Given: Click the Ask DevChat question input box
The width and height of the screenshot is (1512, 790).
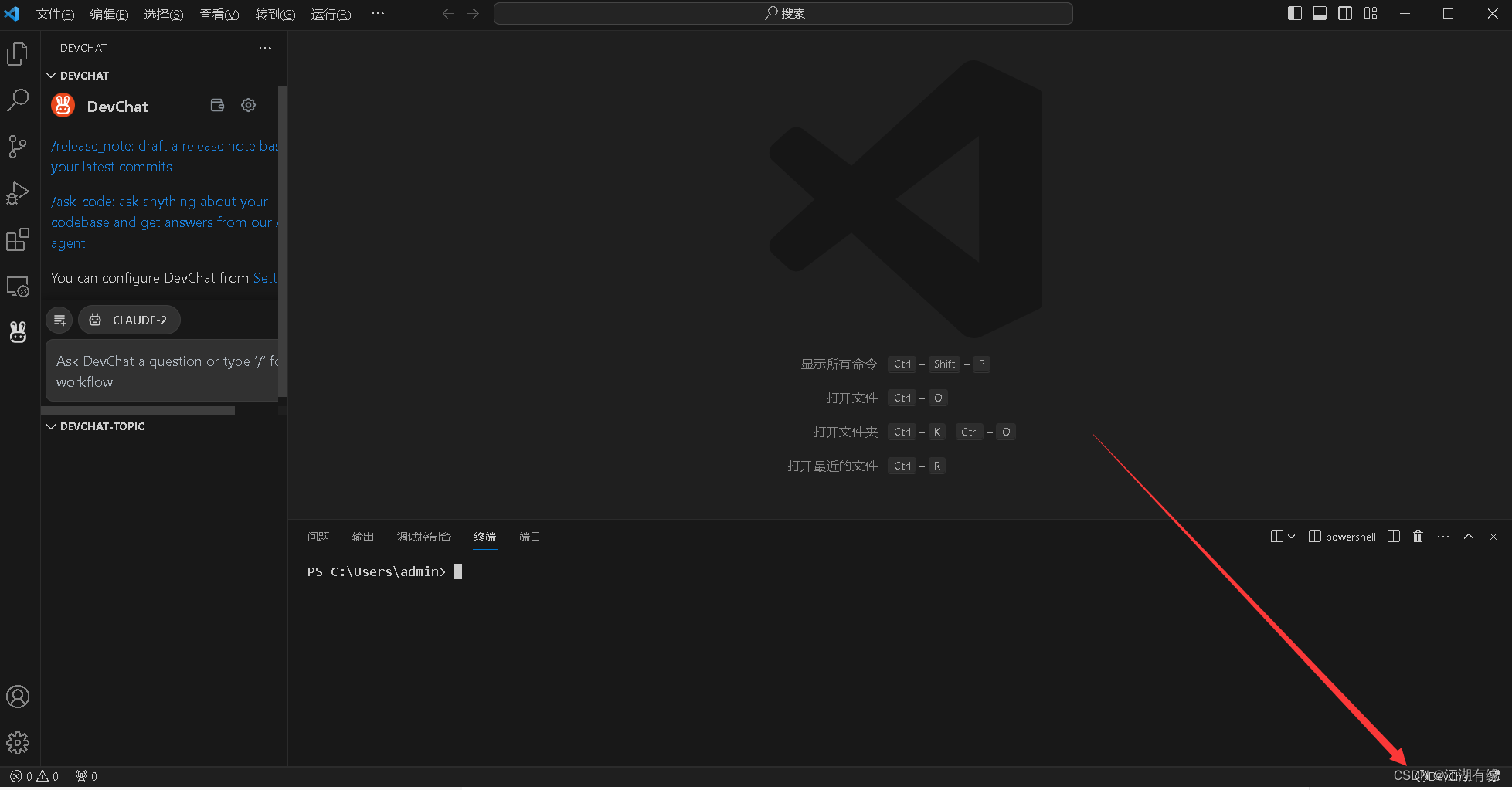Looking at the screenshot, I should pyautogui.click(x=162, y=371).
